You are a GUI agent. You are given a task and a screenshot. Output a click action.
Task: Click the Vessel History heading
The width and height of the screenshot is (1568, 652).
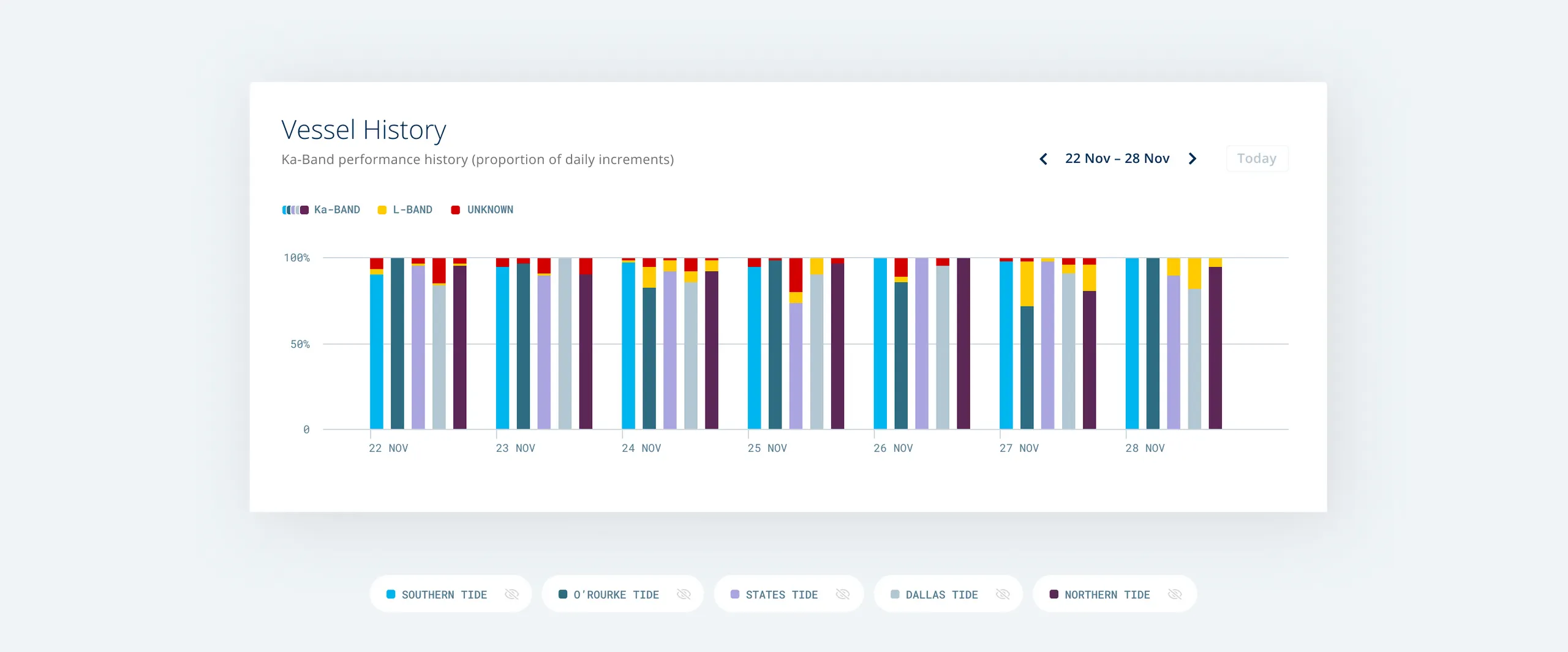click(x=364, y=129)
